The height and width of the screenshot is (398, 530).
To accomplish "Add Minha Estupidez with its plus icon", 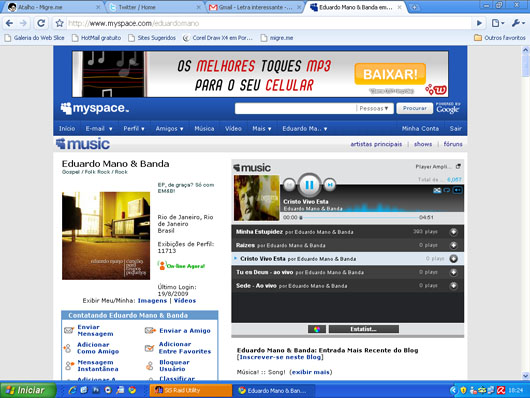I will [454, 232].
